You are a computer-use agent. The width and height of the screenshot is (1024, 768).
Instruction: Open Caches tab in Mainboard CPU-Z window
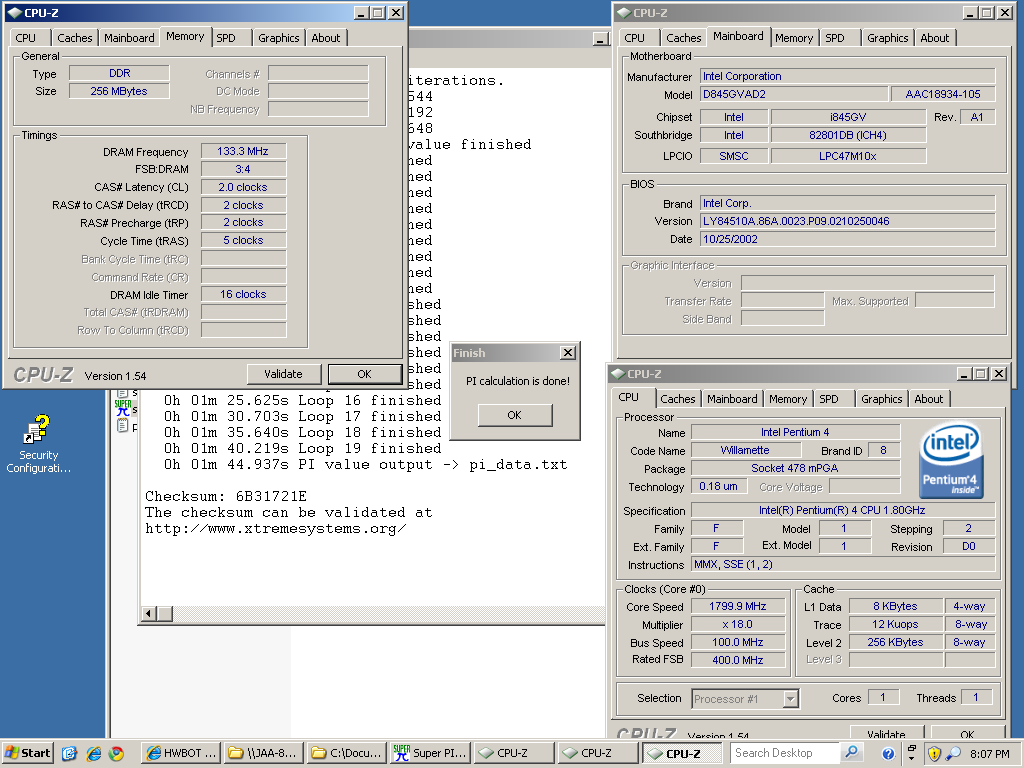684,38
